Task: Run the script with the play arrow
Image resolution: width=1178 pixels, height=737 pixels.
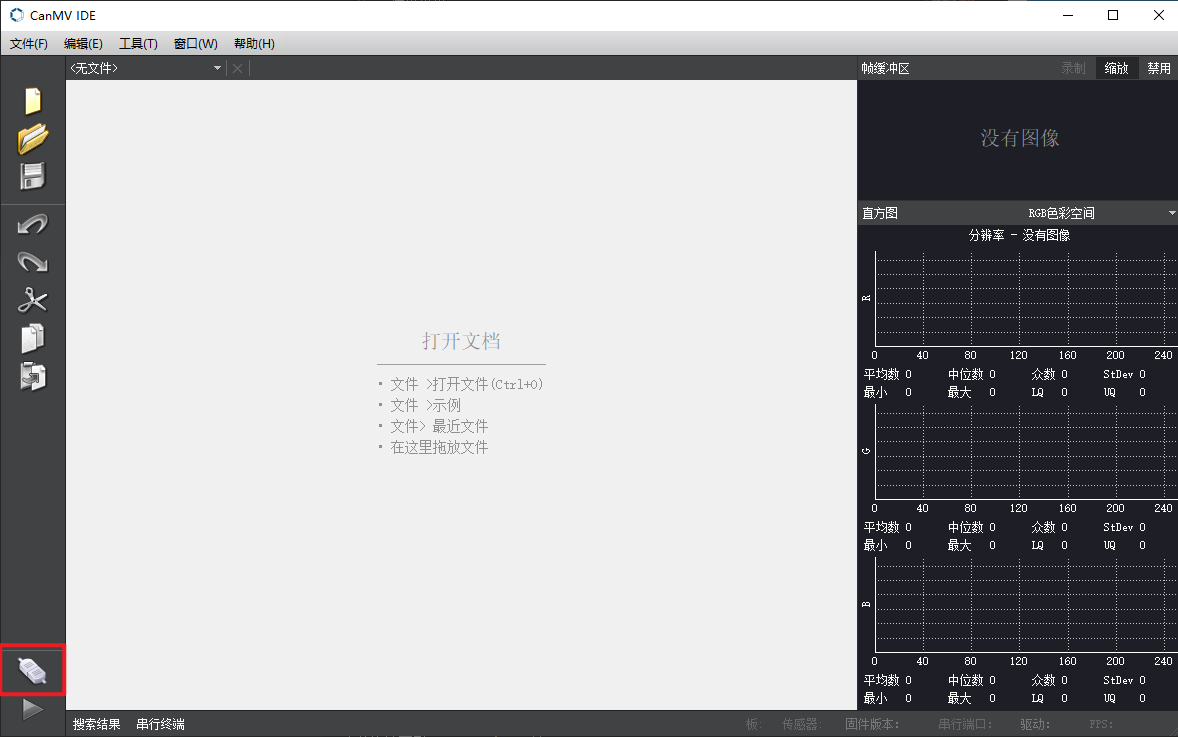Action: [32, 708]
